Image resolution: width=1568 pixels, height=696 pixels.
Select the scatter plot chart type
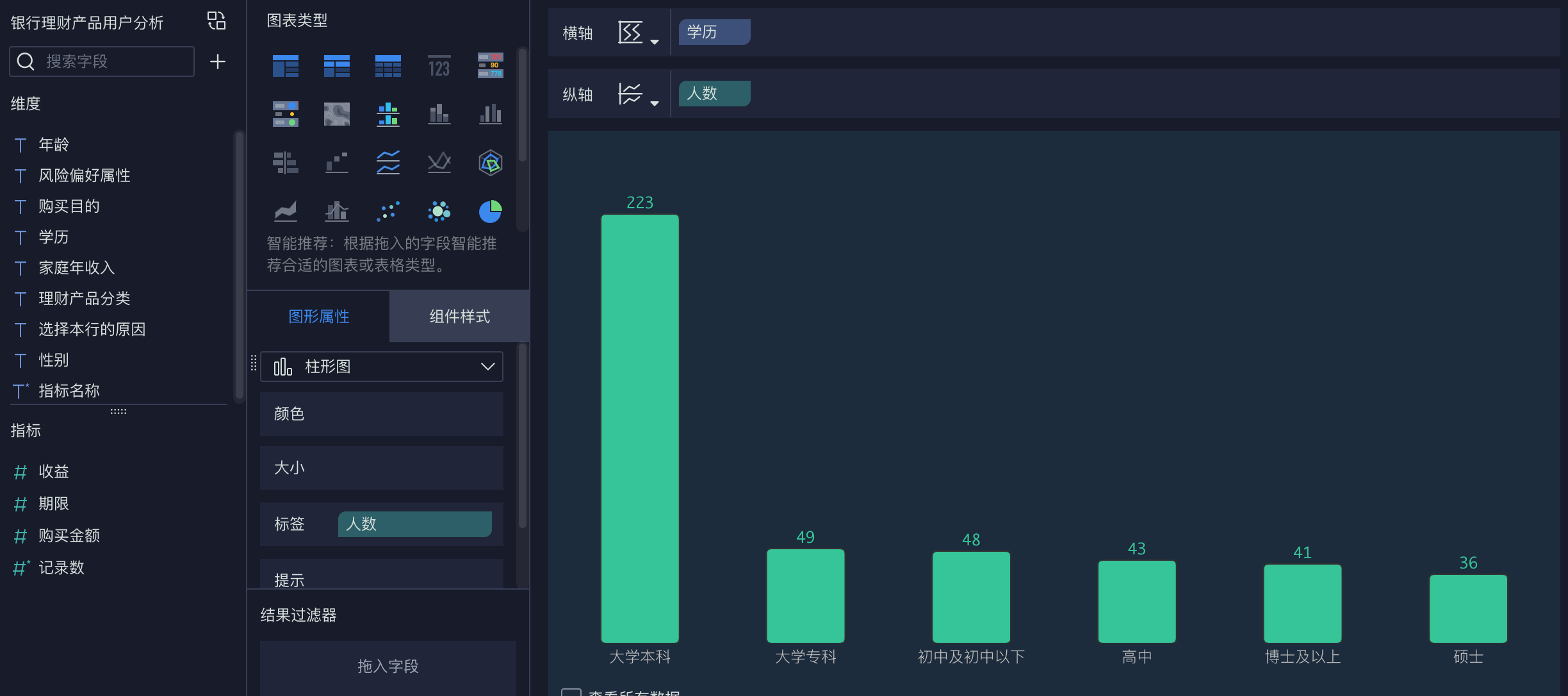pos(388,211)
